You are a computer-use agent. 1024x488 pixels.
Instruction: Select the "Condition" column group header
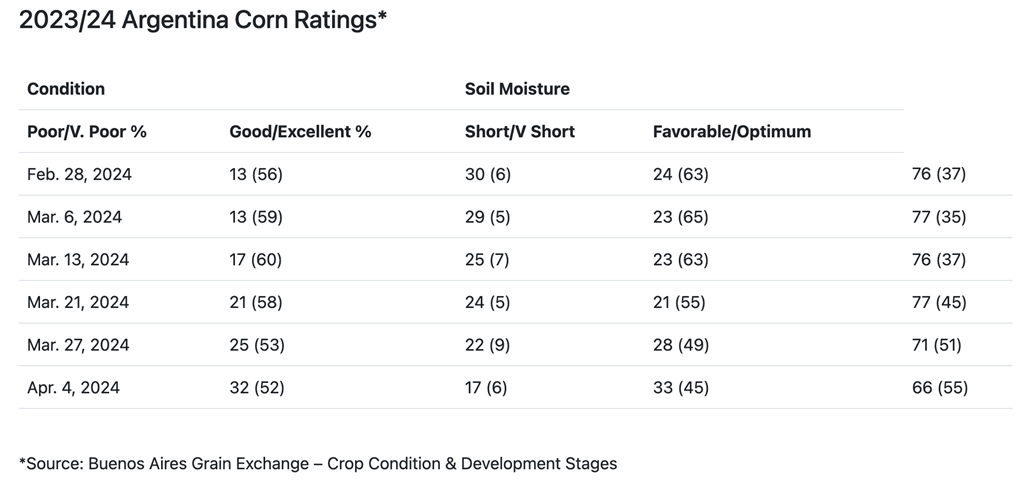[x=66, y=89]
